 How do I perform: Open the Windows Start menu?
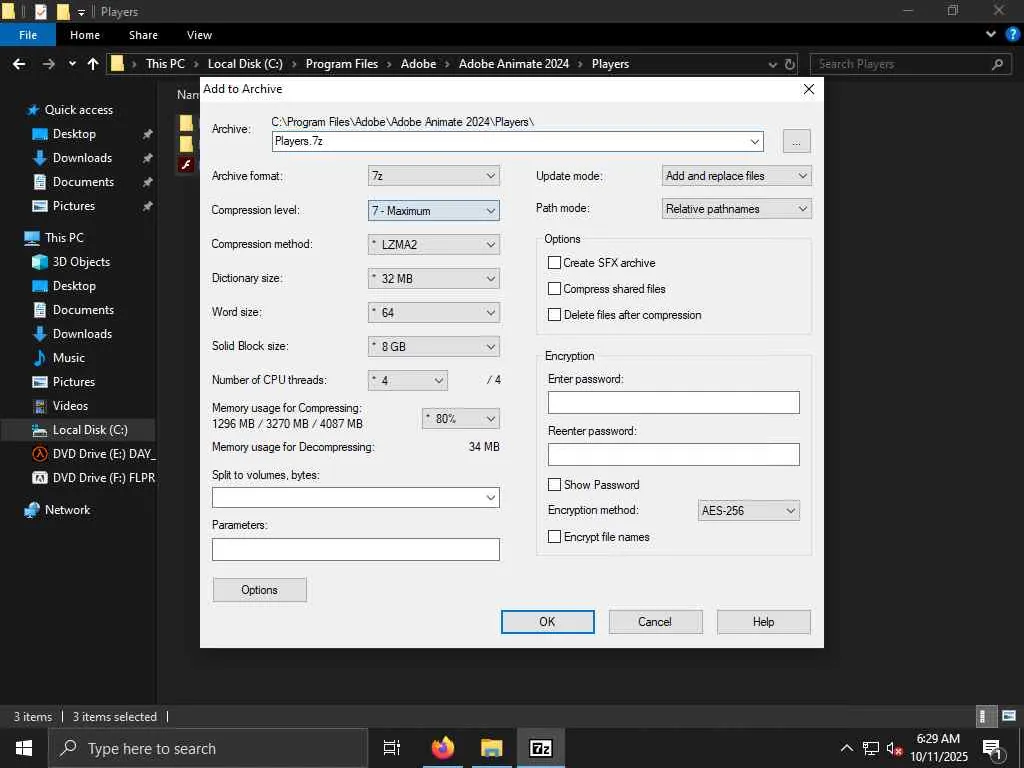[24, 748]
